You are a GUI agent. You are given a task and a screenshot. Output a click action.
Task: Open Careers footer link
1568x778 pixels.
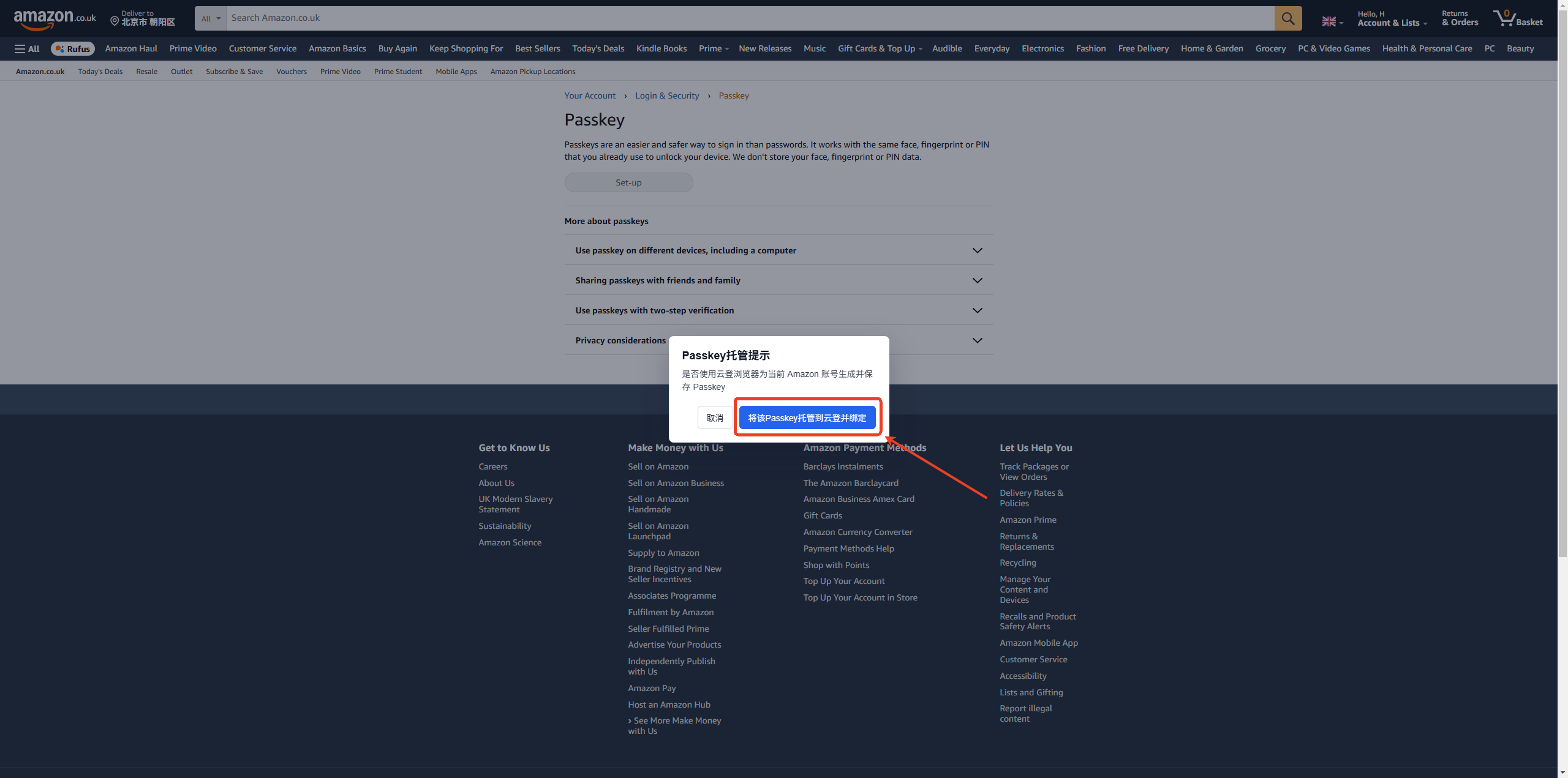[x=493, y=467]
